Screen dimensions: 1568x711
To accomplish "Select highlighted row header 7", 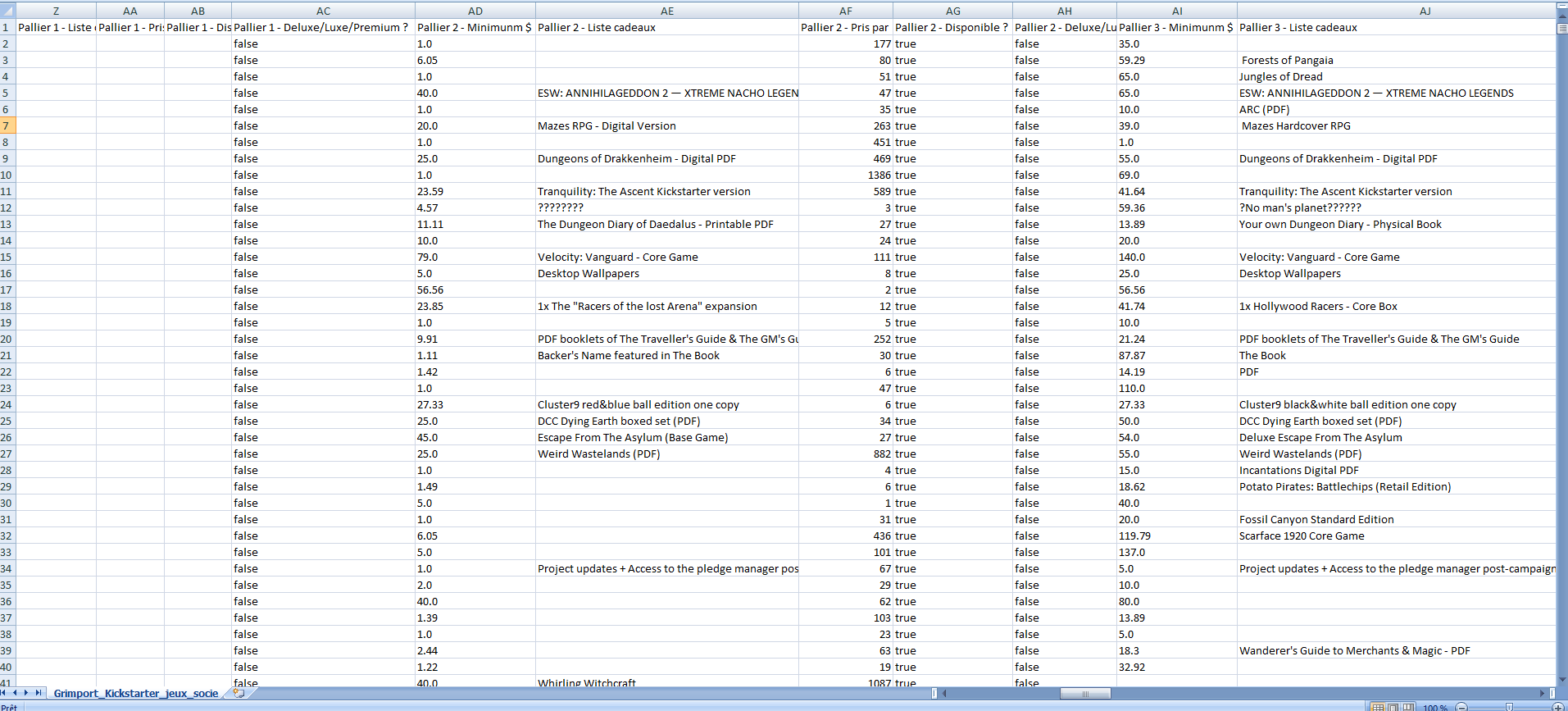I will point(7,125).
